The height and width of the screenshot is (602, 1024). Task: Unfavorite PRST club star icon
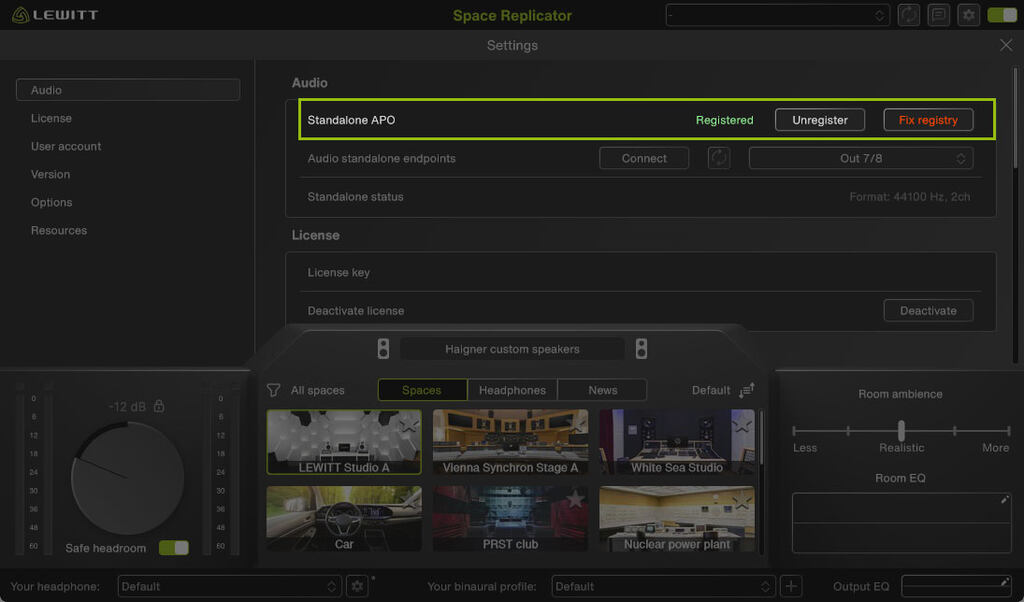click(x=575, y=499)
